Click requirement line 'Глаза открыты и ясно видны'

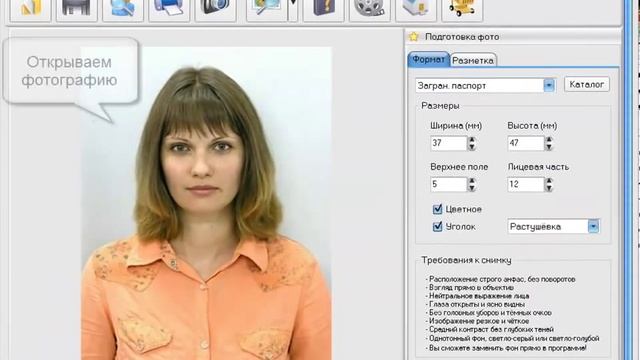pyautogui.click(x=476, y=304)
